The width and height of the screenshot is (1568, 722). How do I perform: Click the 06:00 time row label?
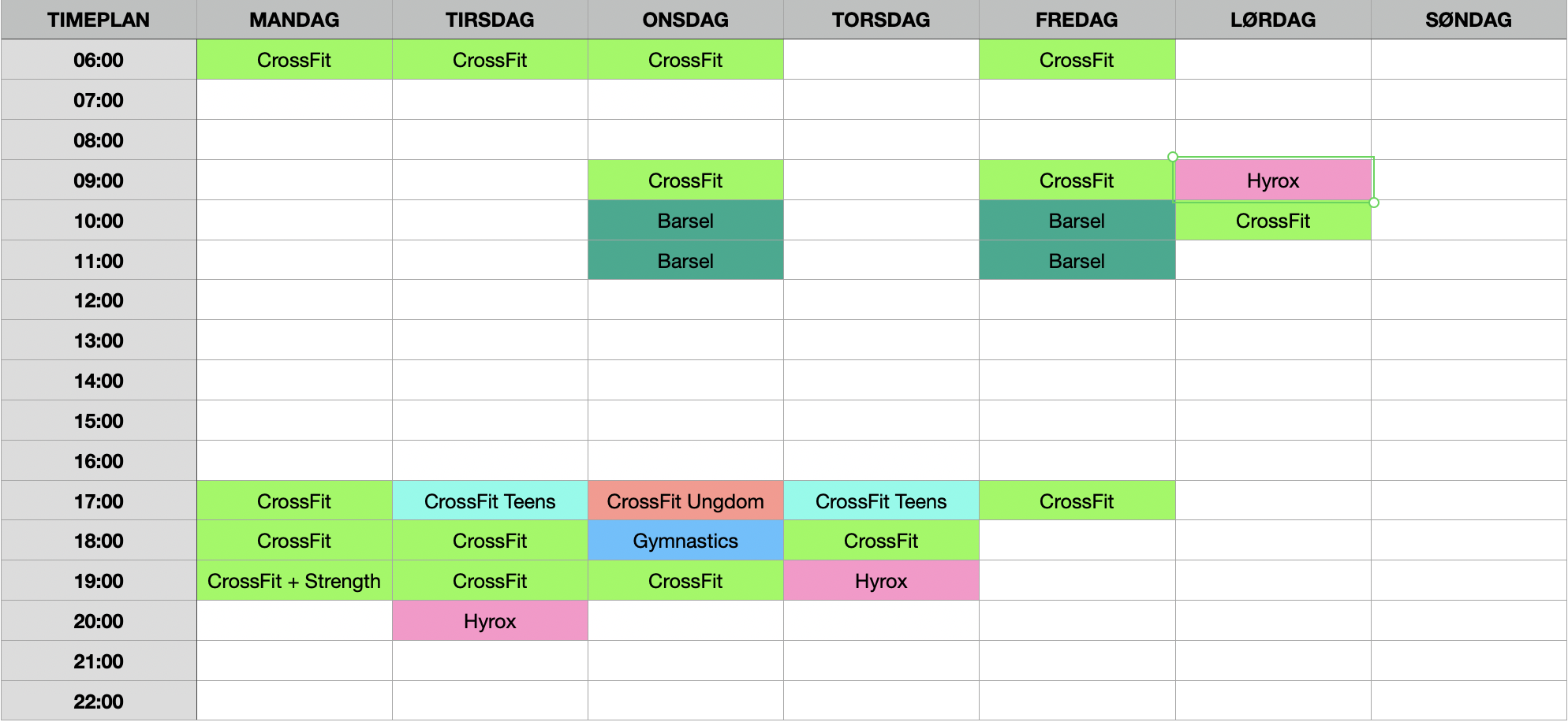(99, 60)
